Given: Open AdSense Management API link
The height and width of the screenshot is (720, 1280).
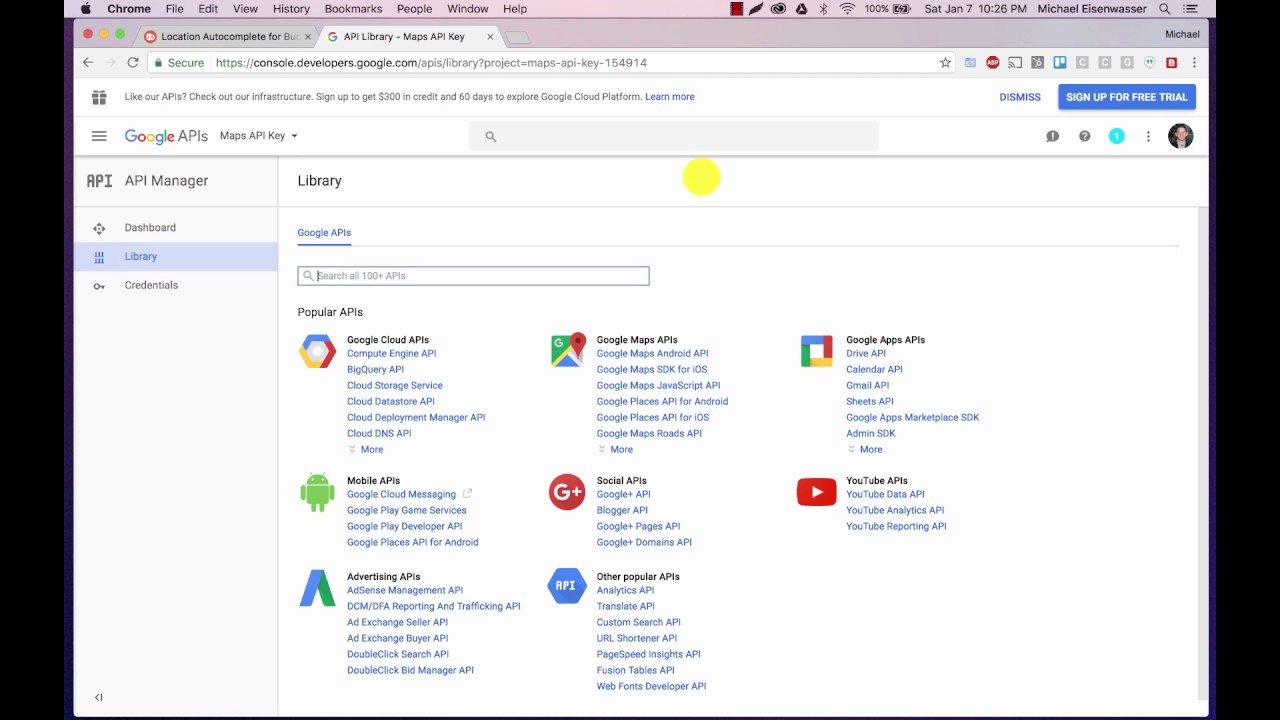Looking at the screenshot, I should (405, 591).
